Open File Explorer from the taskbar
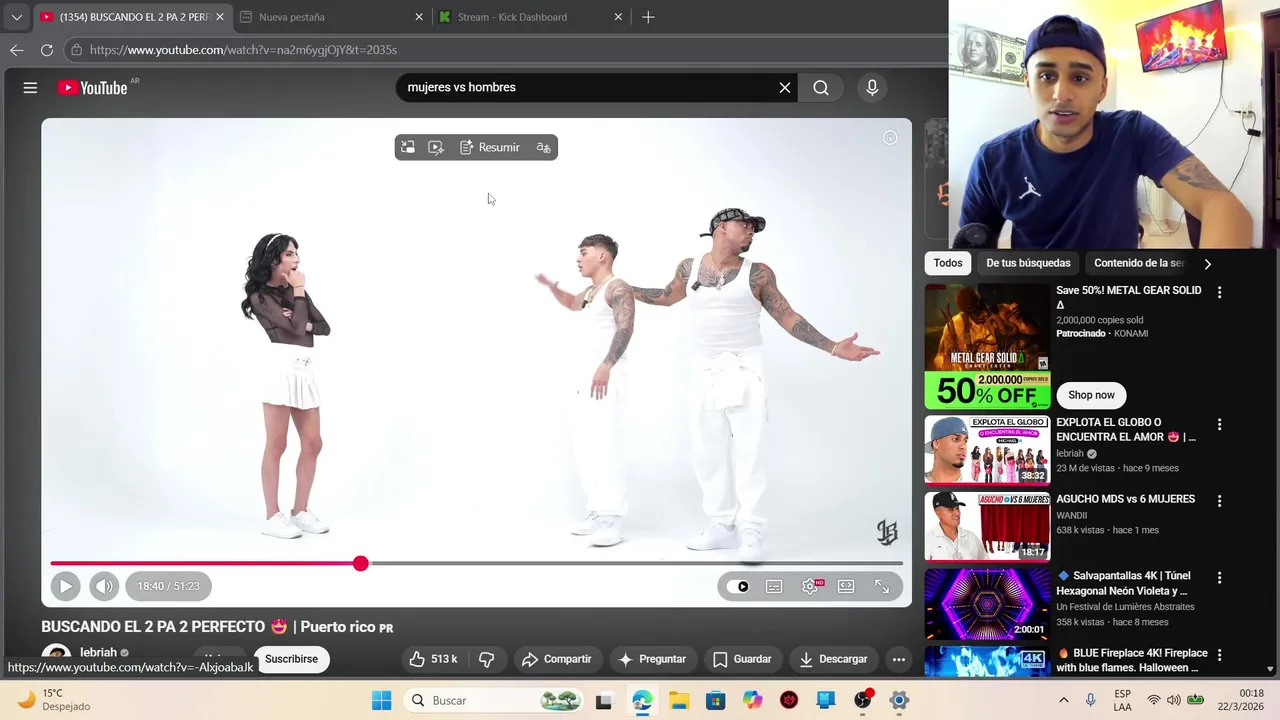This screenshot has width=1280, height=720. coord(679,700)
